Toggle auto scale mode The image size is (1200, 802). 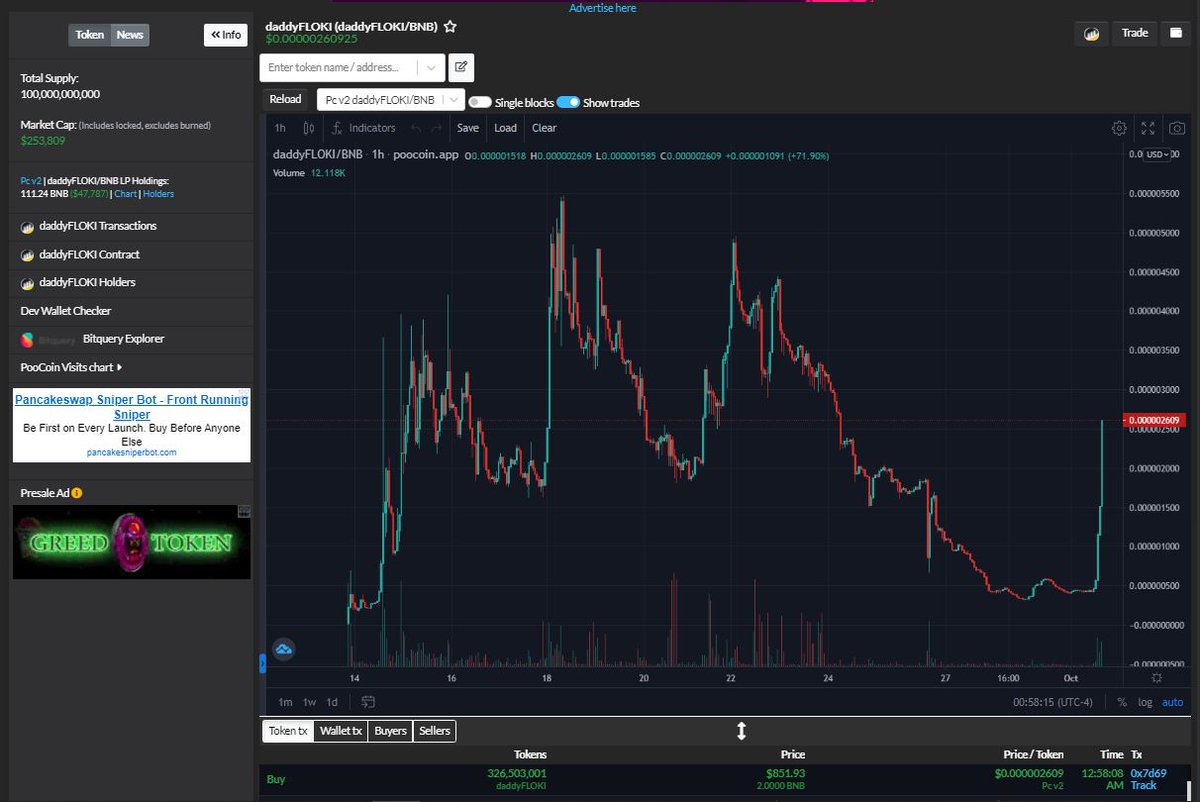(x=1172, y=702)
